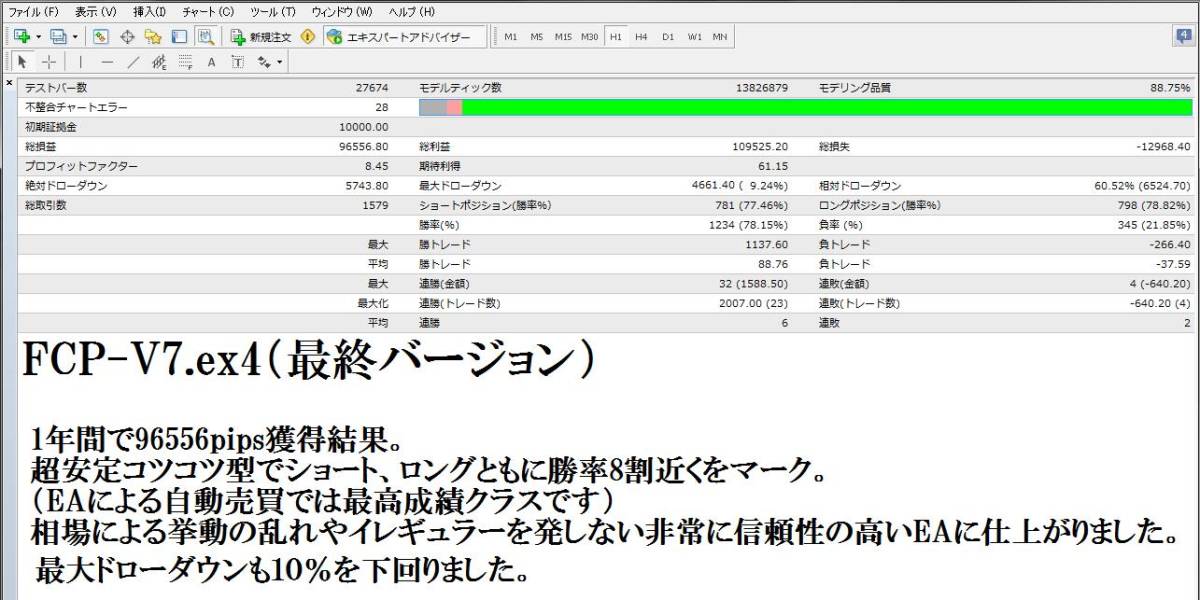Open the Navigator folder-star icon
Screen dimensions: 1200x600
click(153, 37)
